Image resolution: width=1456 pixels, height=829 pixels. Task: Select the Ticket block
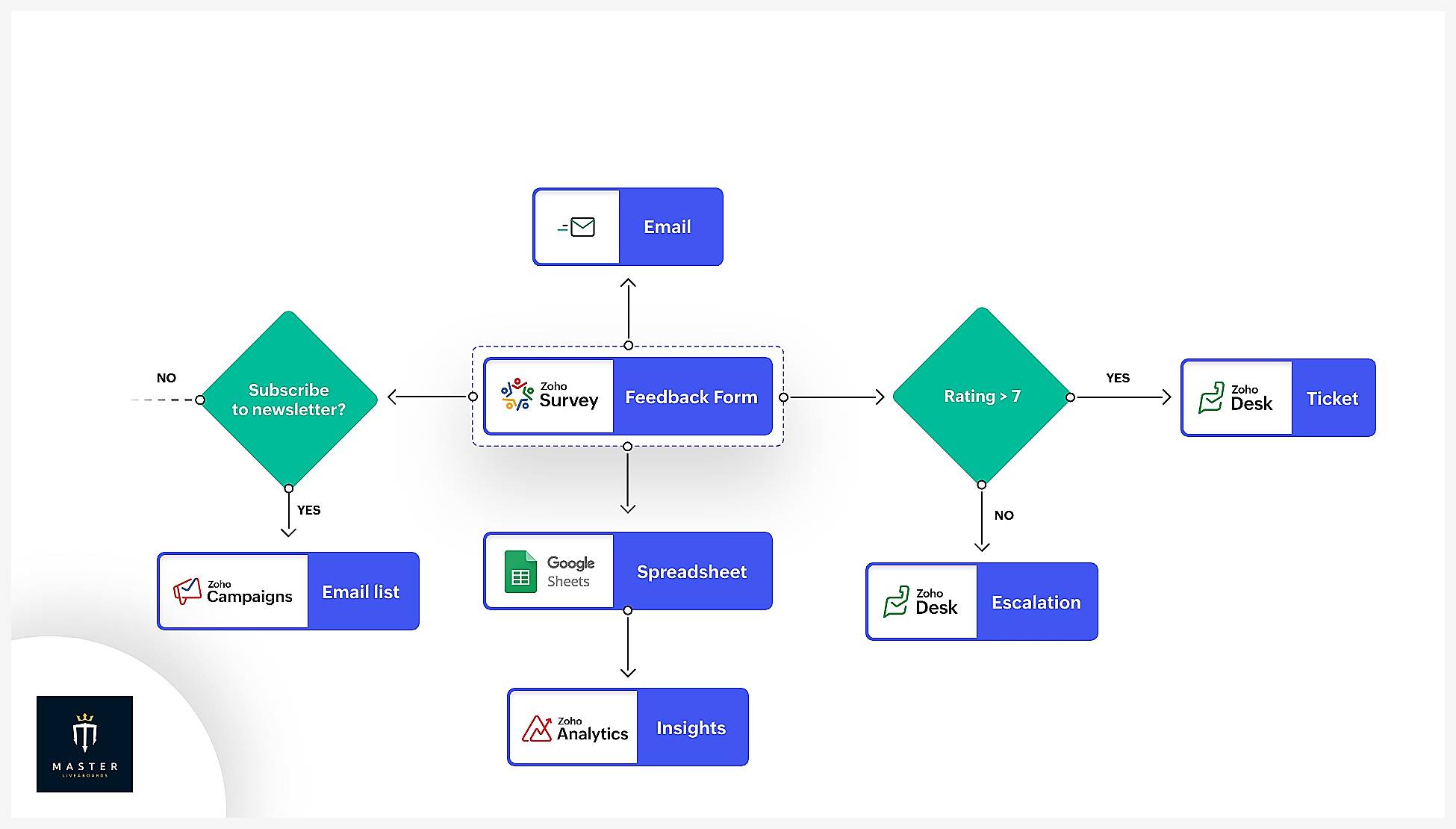[1334, 398]
